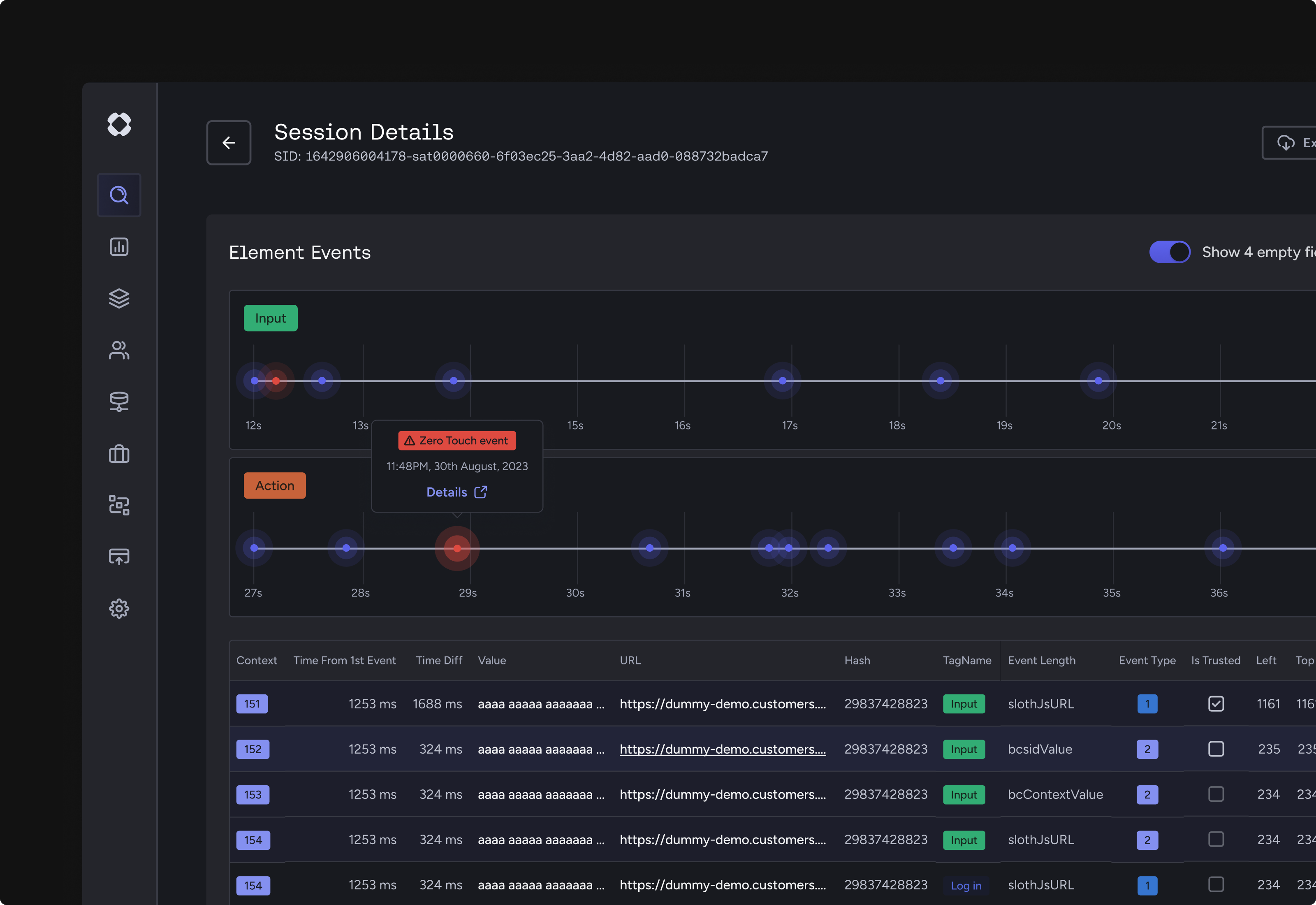
Task: Select the orange Action timeline label
Action: point(275,485)
